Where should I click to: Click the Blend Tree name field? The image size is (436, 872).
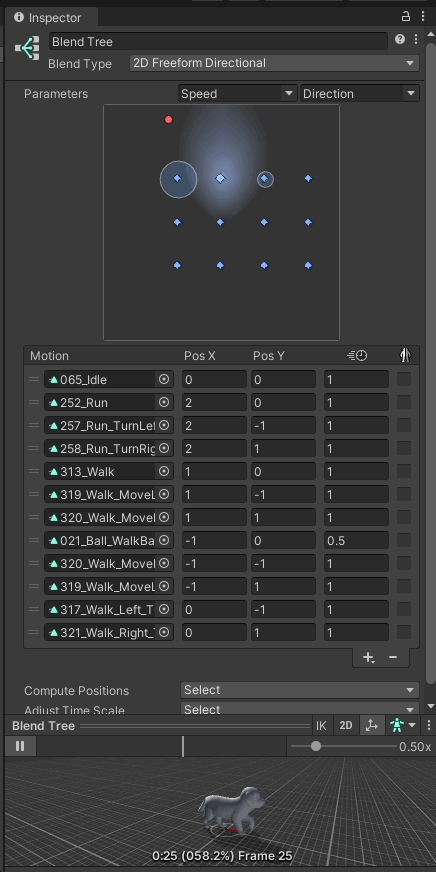218,41
